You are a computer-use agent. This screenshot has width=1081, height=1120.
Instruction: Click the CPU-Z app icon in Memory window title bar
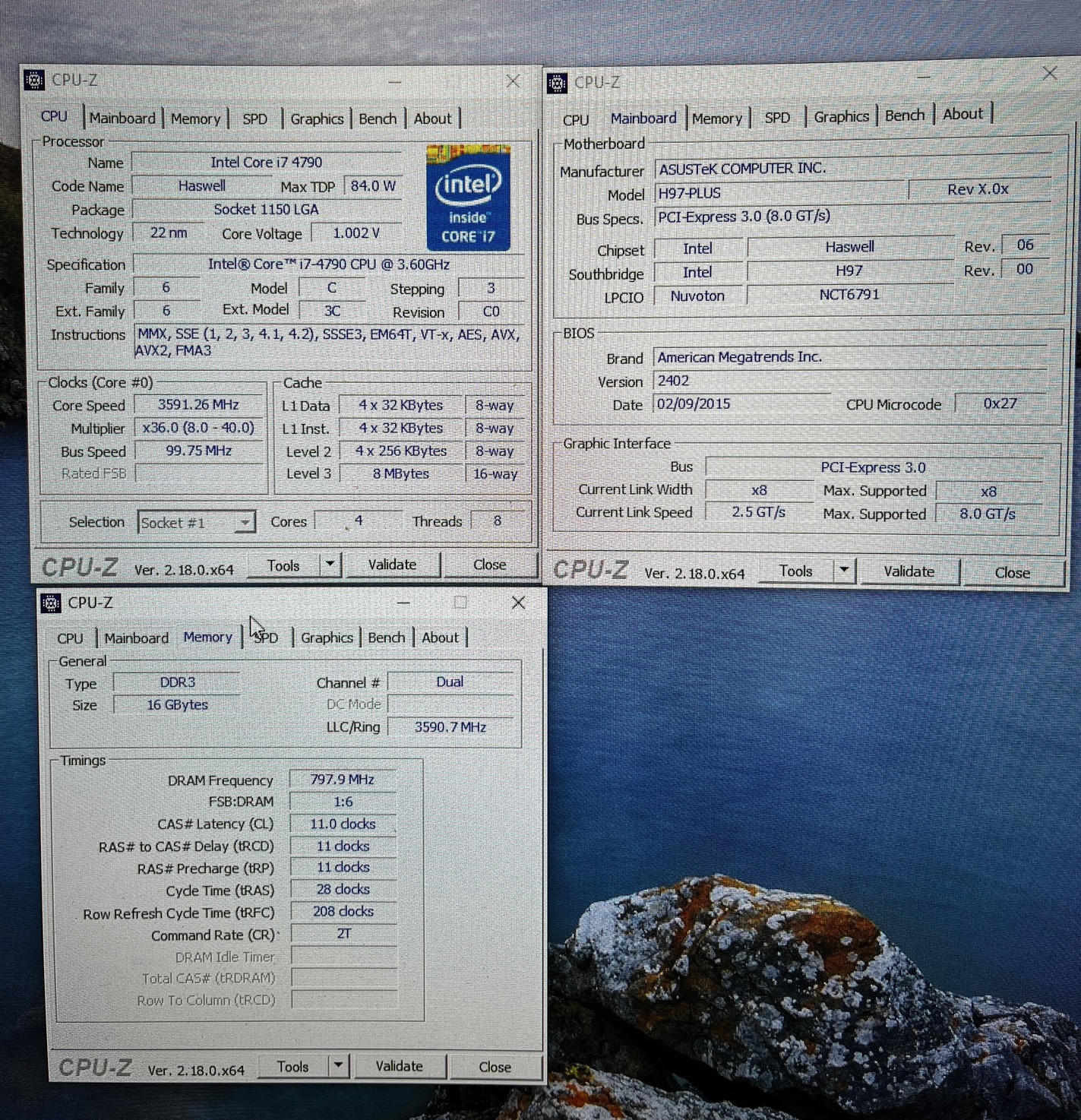point(51,603)
